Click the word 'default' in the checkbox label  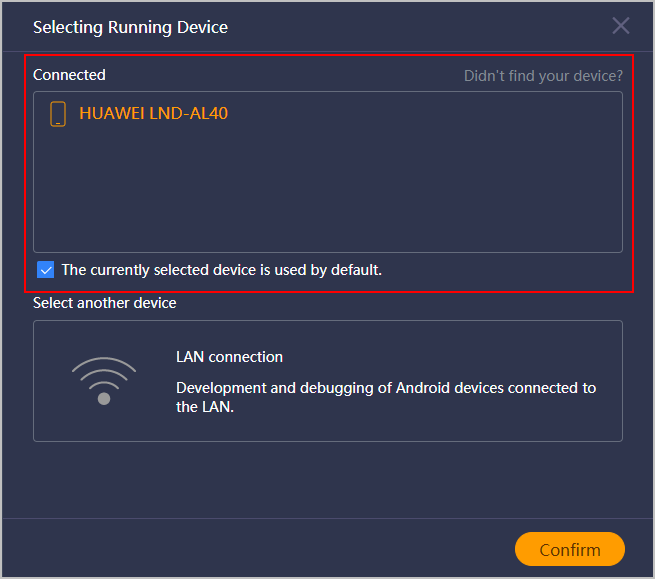[x=355, y=270]
